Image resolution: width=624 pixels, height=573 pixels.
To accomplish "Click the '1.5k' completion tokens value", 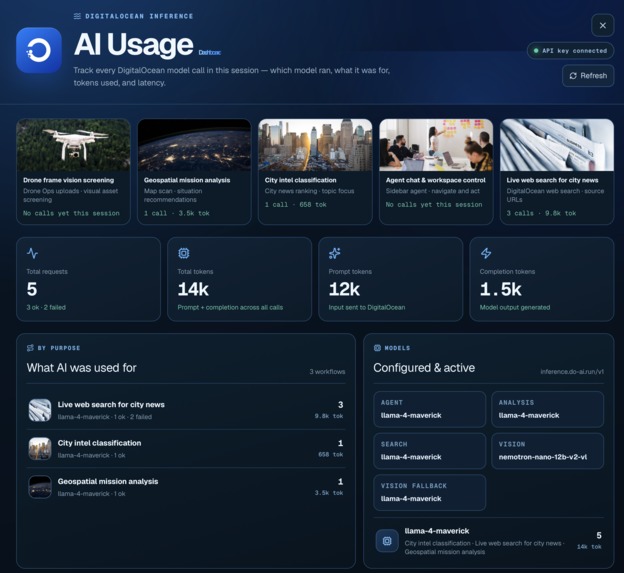I will click(x=501, y=289).
